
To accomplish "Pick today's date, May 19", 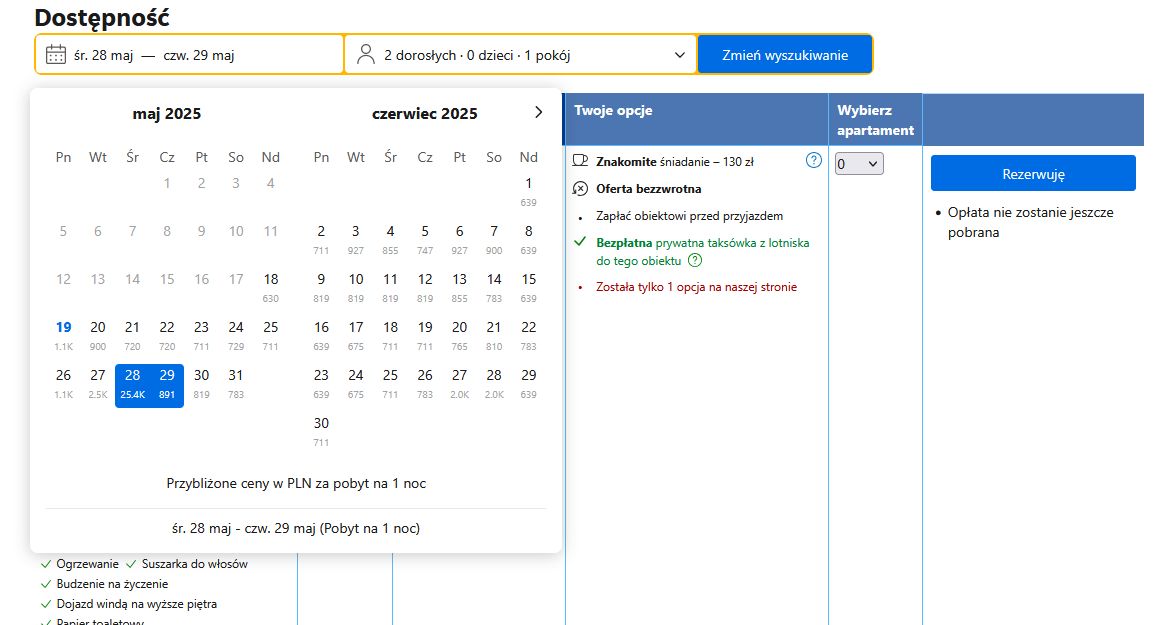I will (x=63, y=332).
